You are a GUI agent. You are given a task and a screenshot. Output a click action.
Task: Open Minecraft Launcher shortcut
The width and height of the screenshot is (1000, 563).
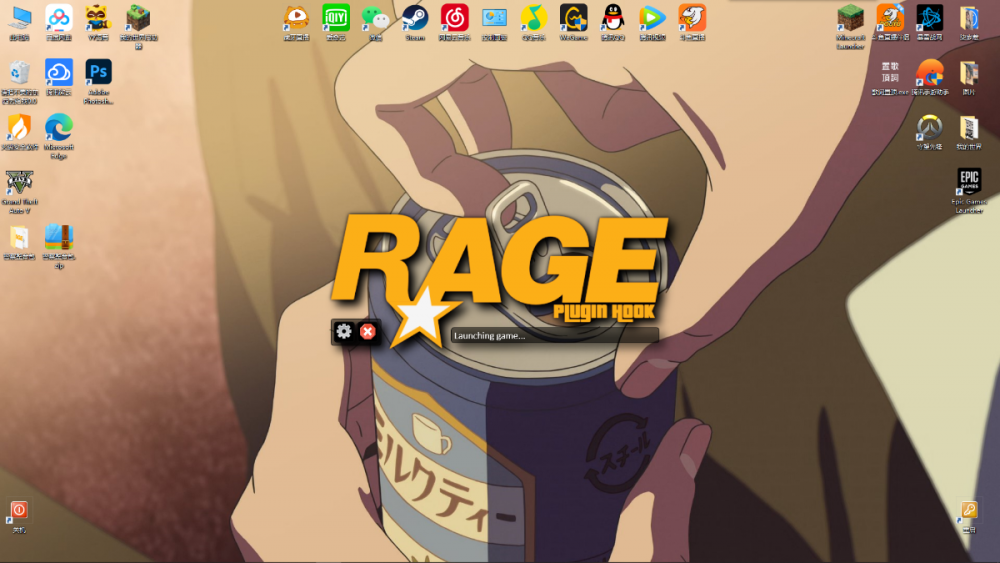(x=850, y=18)
